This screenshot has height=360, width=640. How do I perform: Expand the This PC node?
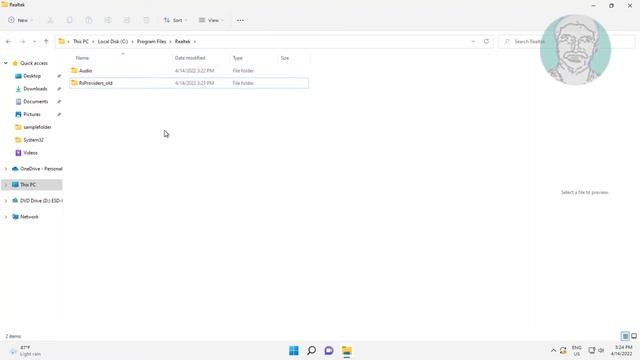[6, 185]
